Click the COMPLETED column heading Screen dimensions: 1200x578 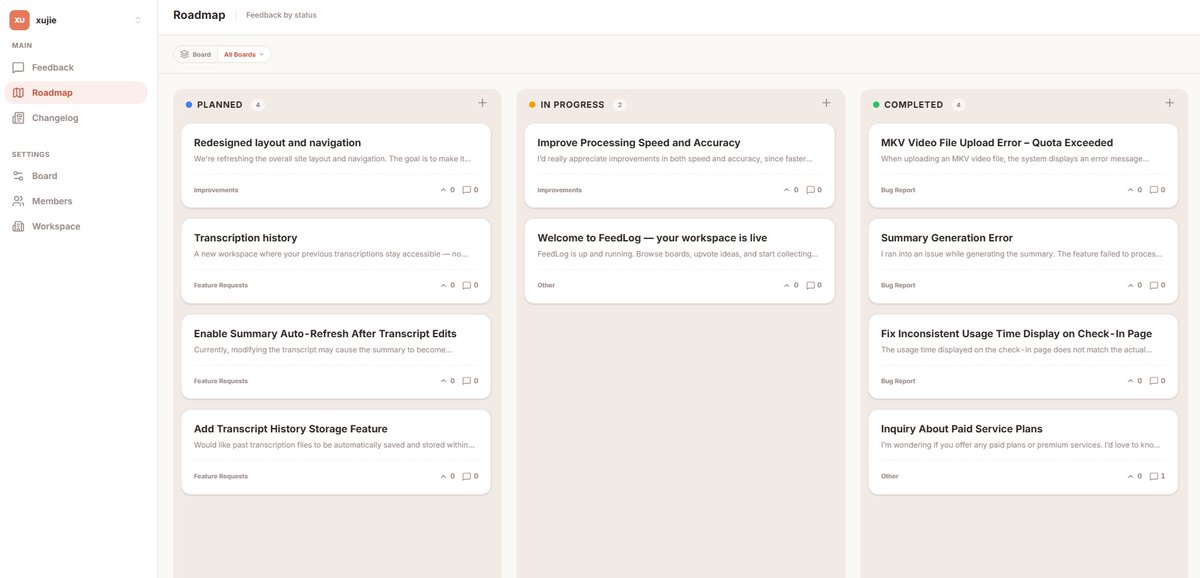point(914,104)
